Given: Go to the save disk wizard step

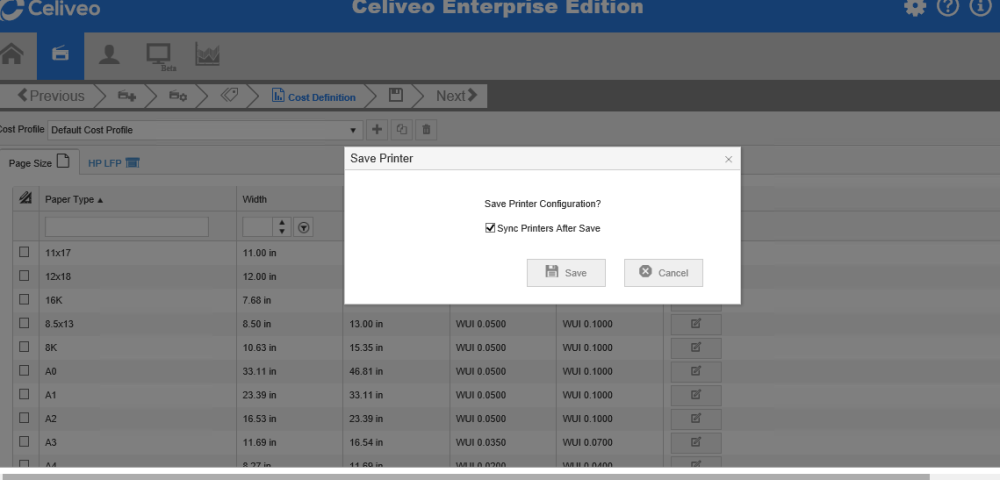Looking at the screenshot, I should (x=395, y=96).
